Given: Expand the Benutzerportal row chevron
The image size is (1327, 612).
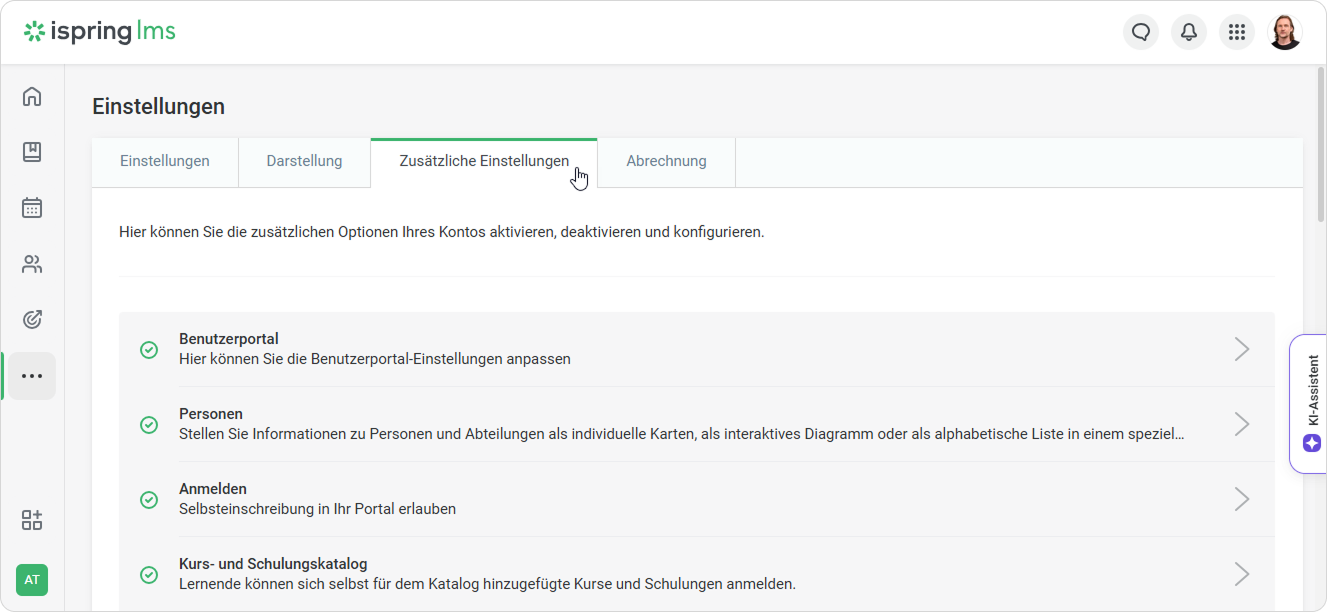Looking at the screenshot, I should pyautogui.click(x=1241, y=349).
